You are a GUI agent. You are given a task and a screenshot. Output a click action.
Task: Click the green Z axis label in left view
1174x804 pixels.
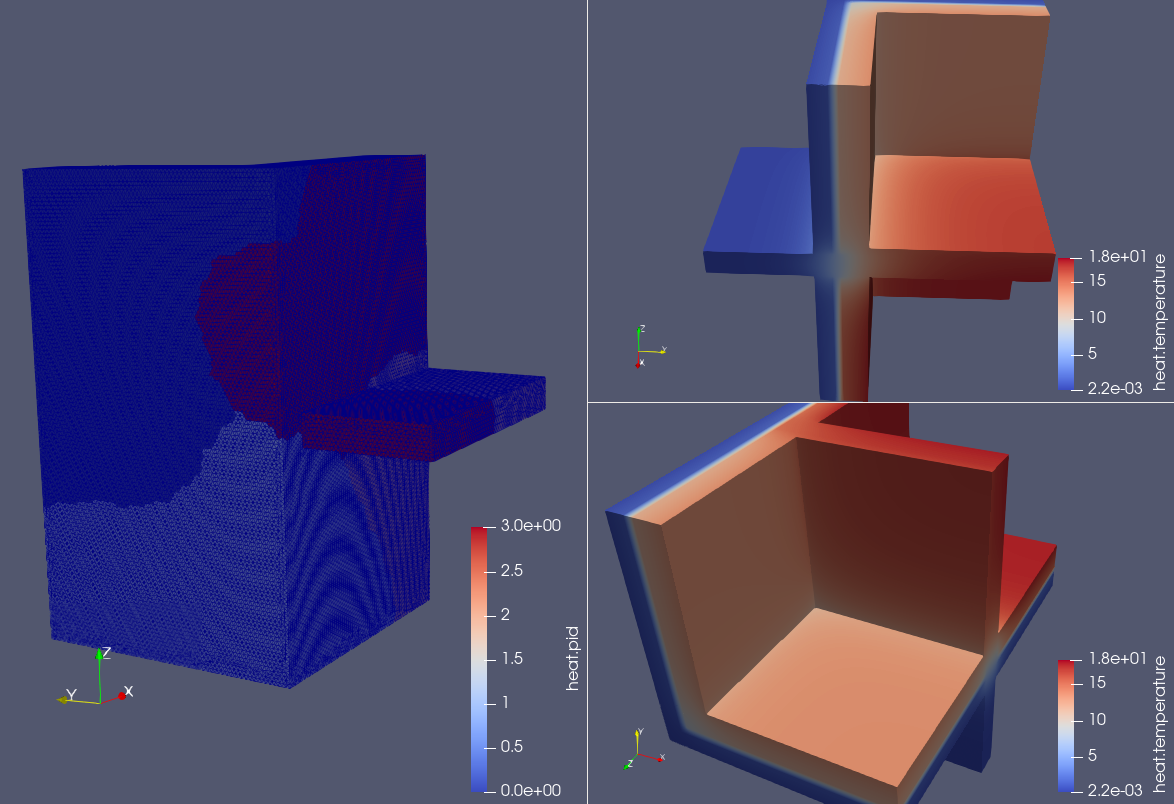pyautogui.click(x=106, y=652)
